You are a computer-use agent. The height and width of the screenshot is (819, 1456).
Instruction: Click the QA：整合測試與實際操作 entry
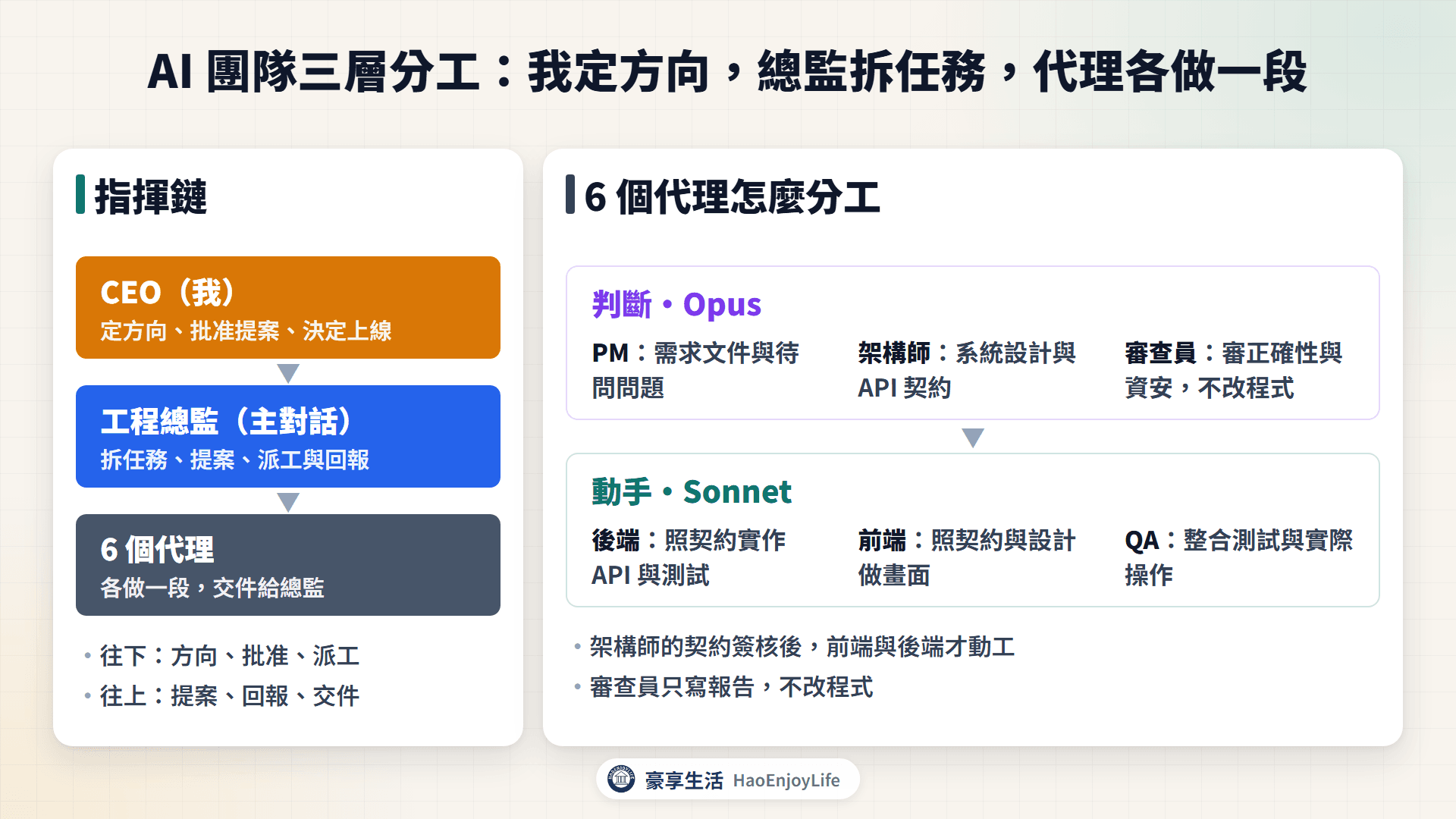click(x=1238, y=557)
